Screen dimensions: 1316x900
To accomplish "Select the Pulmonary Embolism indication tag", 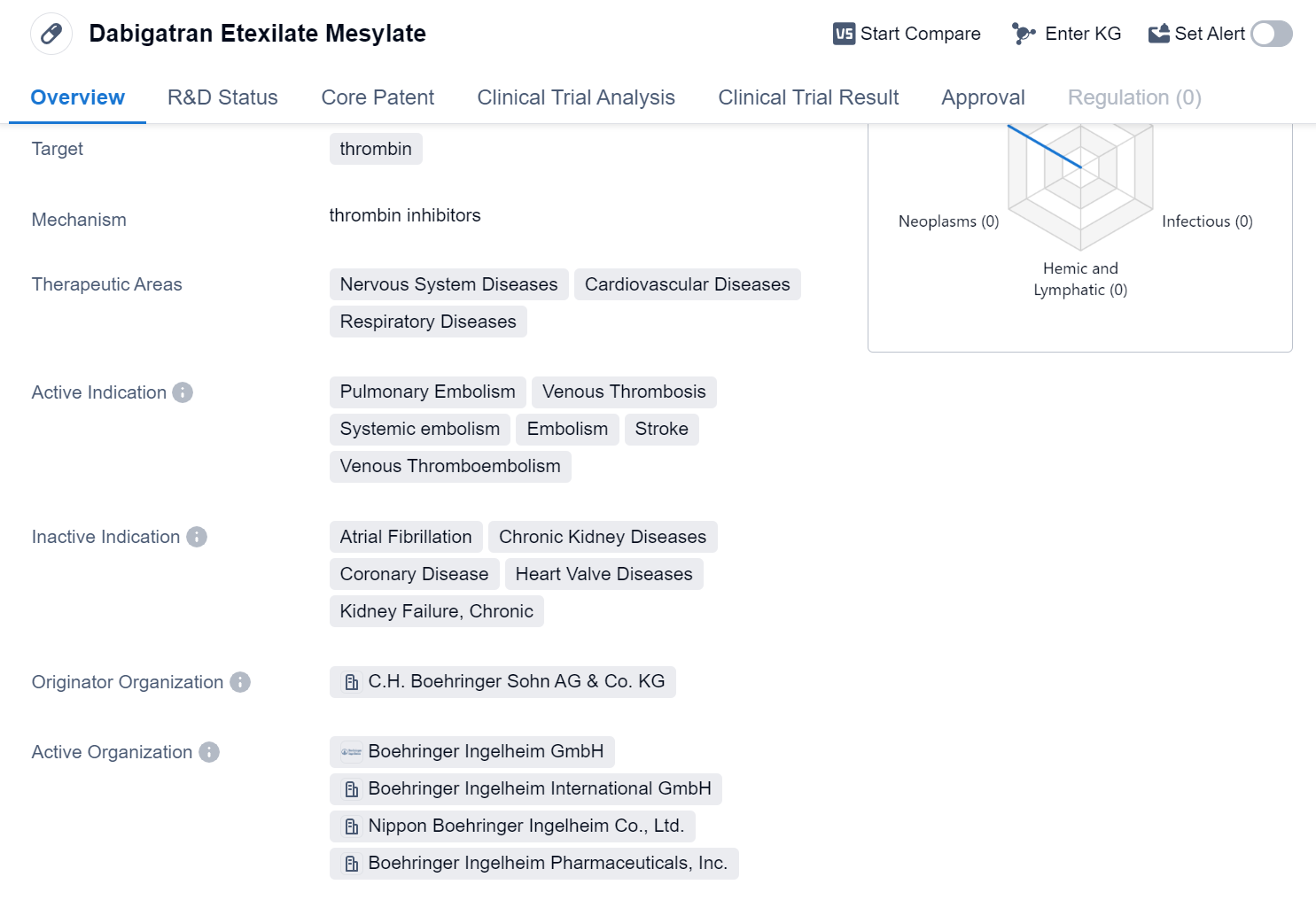I will pyautogui.click(x=427, y=392).
